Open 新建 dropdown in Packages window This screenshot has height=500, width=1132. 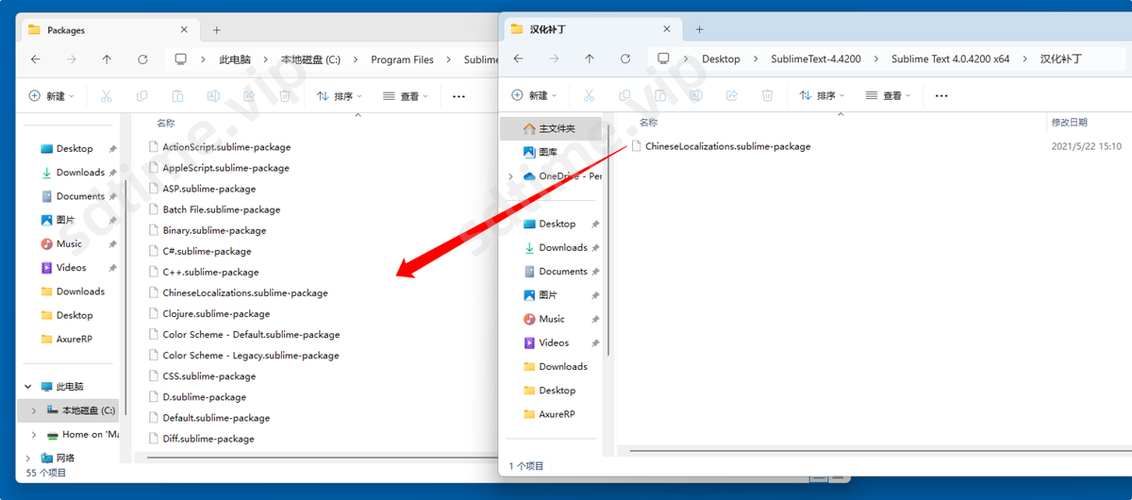click(51, 96)
